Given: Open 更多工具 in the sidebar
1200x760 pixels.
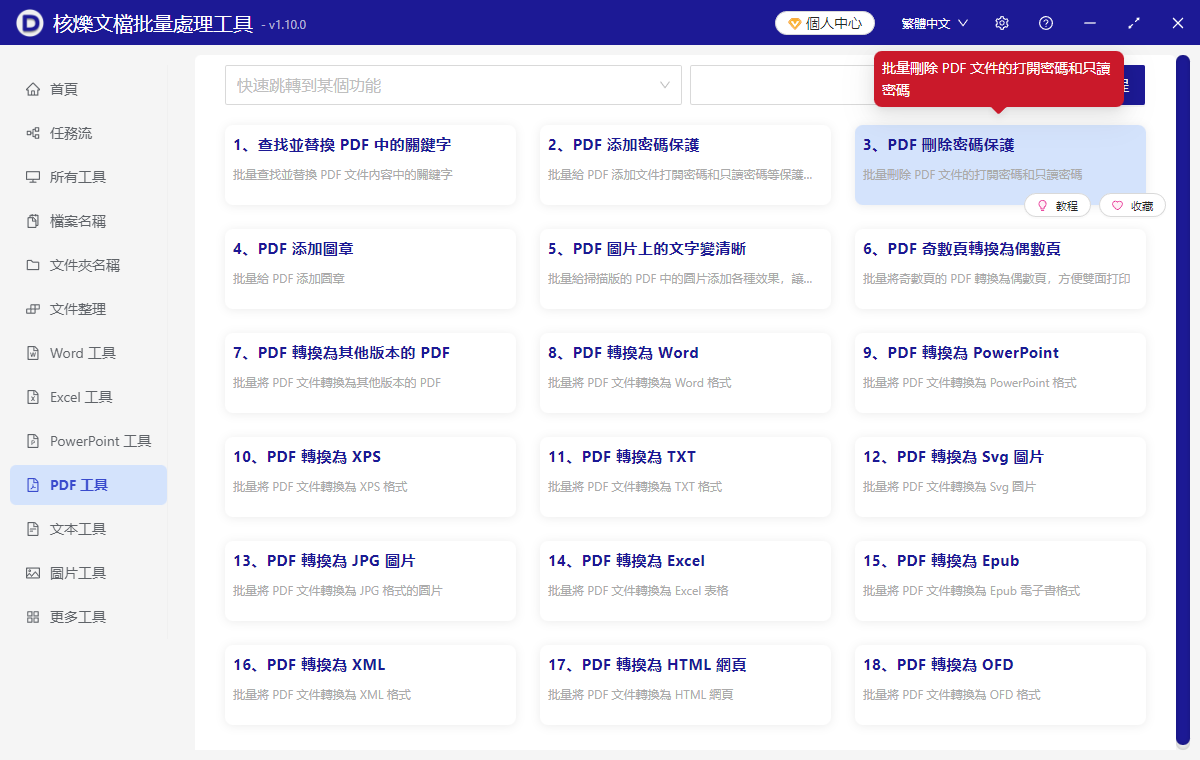Looking at the screenshot, I should coord(88,617).
